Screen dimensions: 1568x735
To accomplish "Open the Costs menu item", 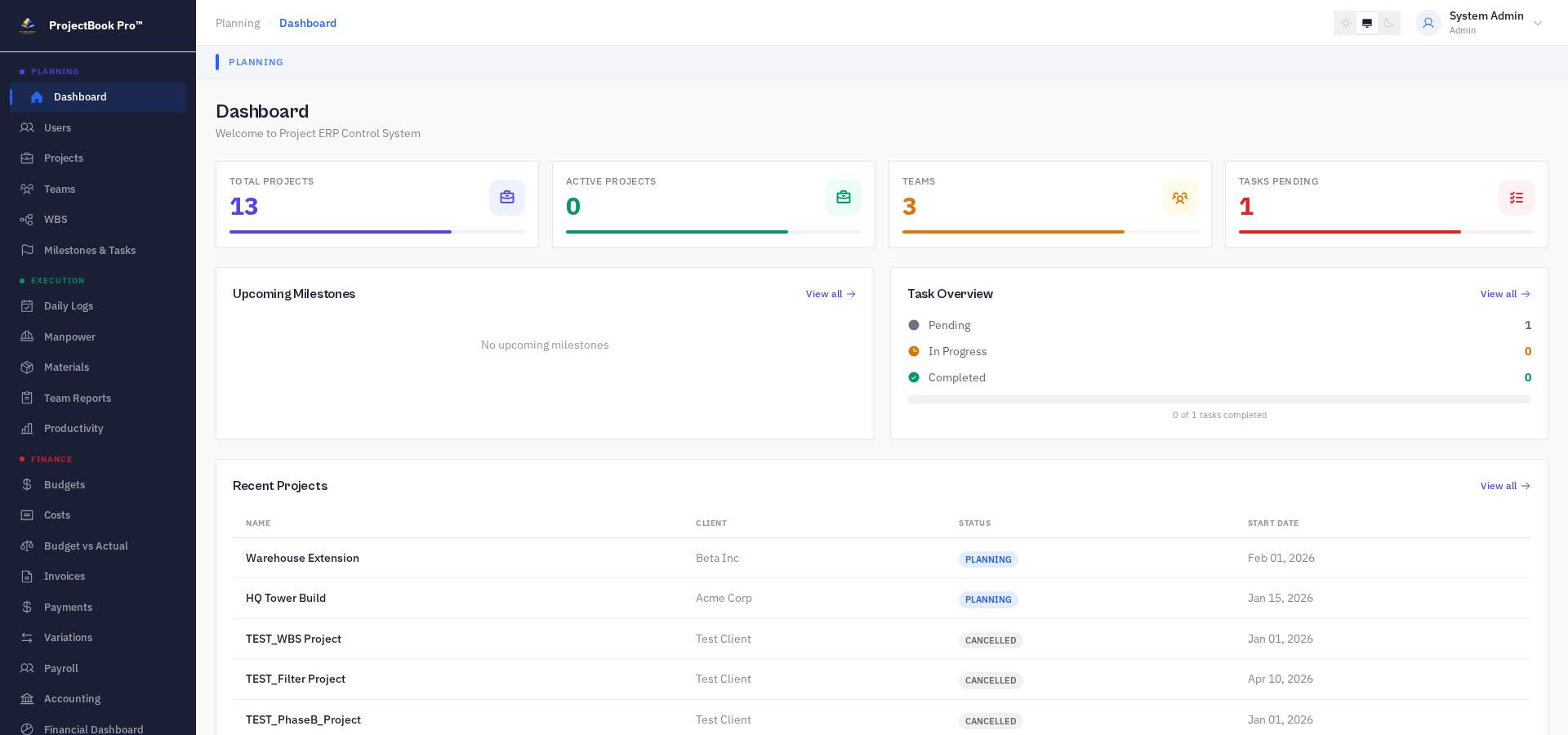I will [98, 514].
